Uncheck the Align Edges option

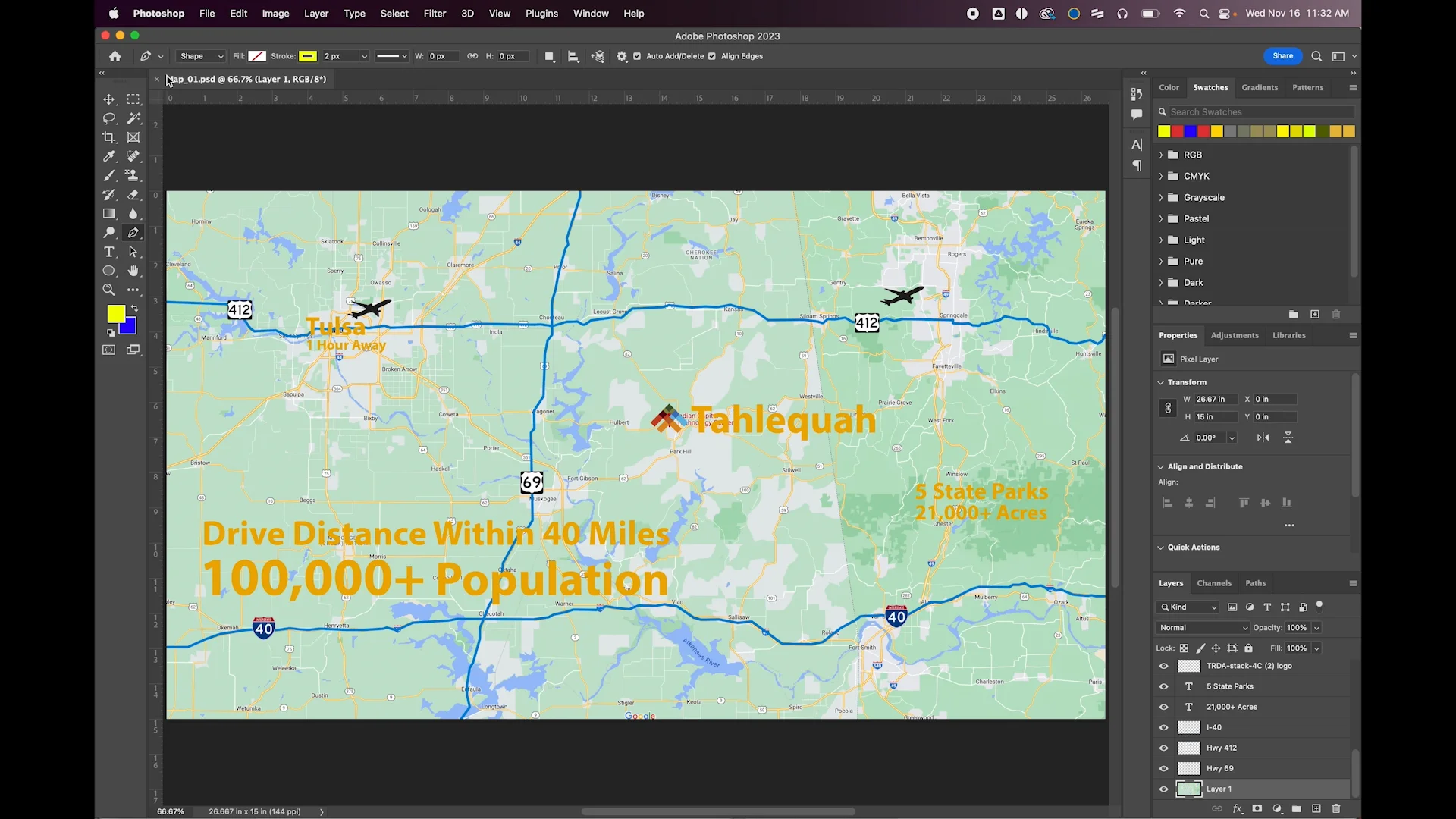pyautogui.click(x=711, y=56)
